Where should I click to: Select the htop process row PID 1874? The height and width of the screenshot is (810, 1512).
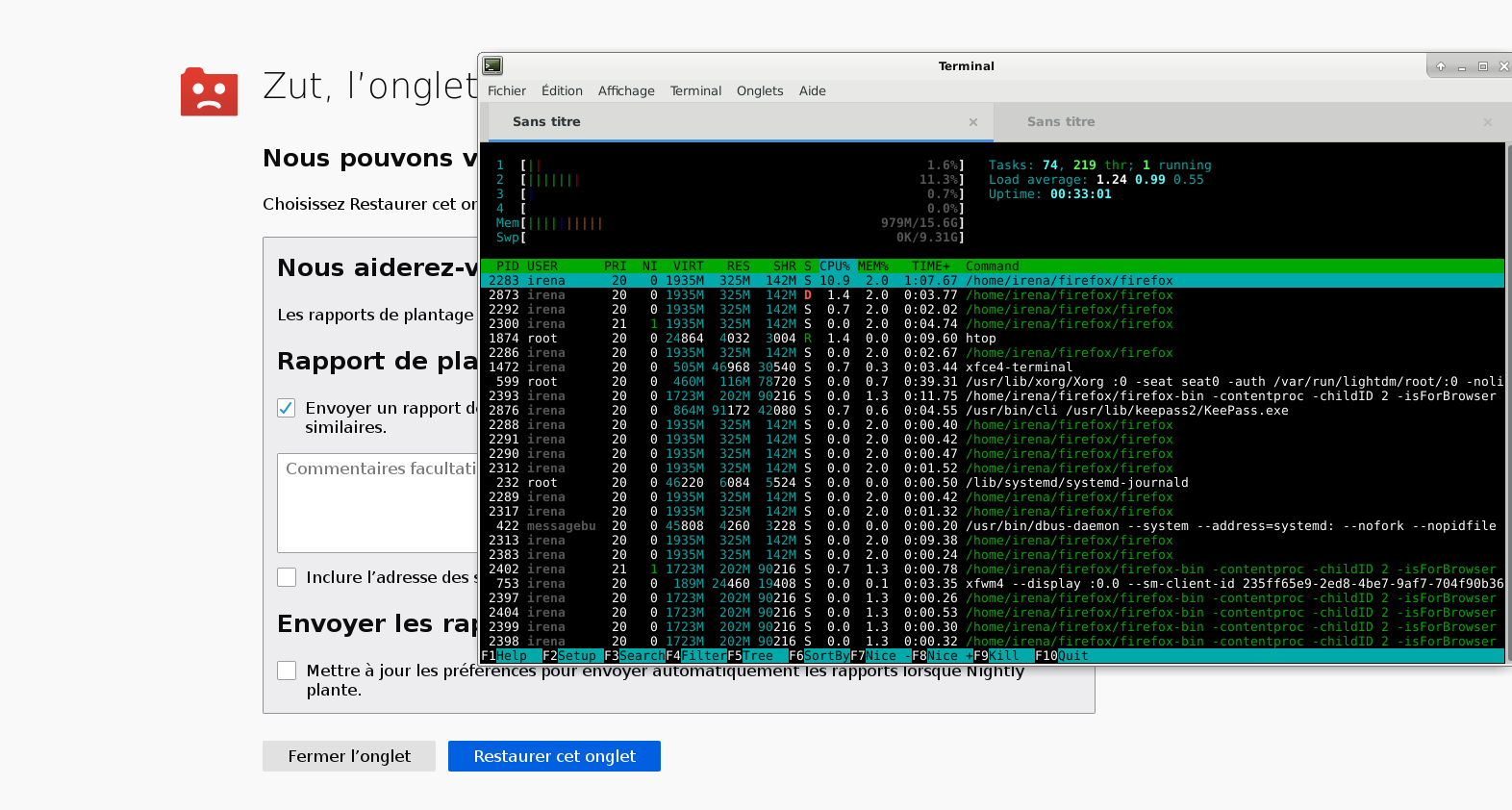[993, 339]
